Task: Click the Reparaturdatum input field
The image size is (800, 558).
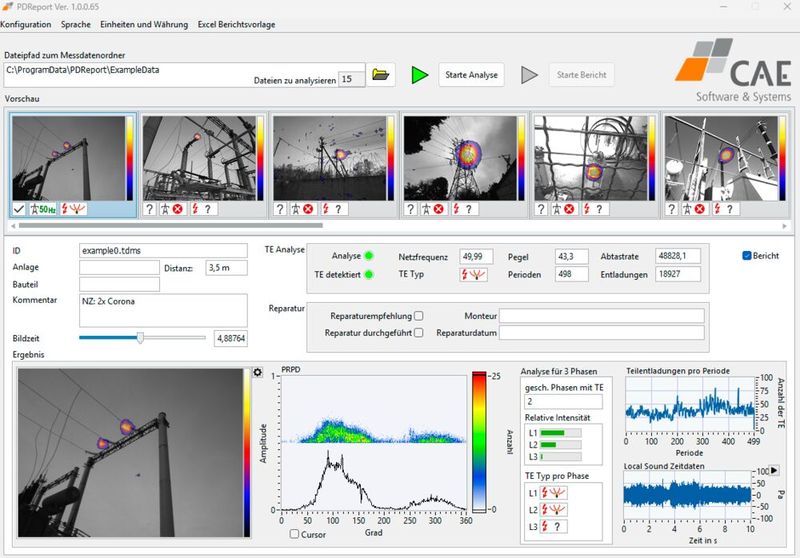Action: (602, 333)
